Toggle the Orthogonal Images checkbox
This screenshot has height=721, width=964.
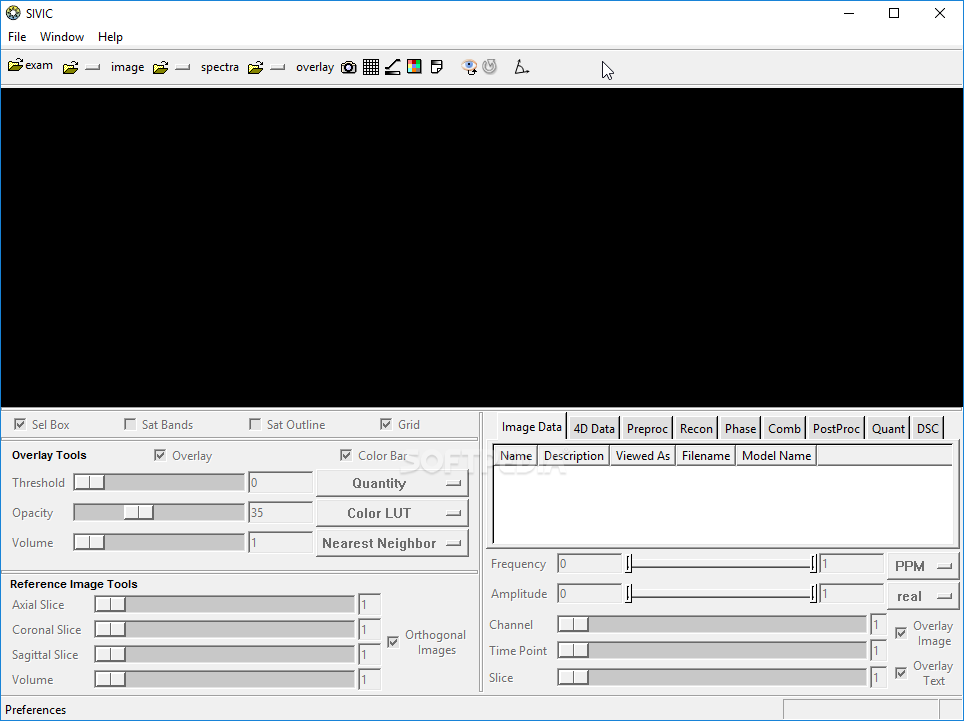[393, 642]
